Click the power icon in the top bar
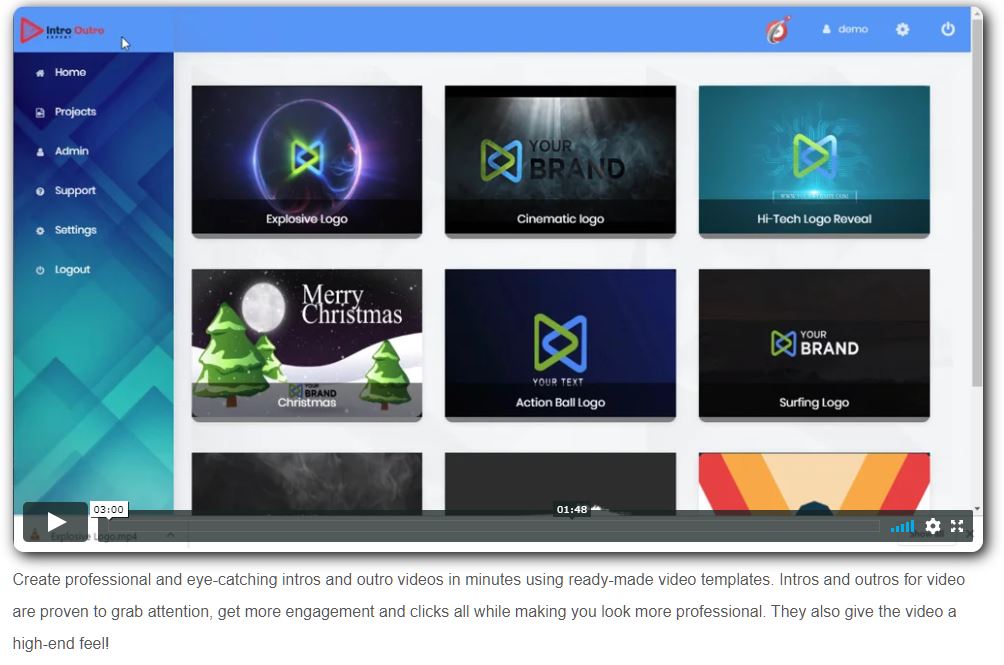The height and width of the screenshot is (665, 1004). pos(948,30)
